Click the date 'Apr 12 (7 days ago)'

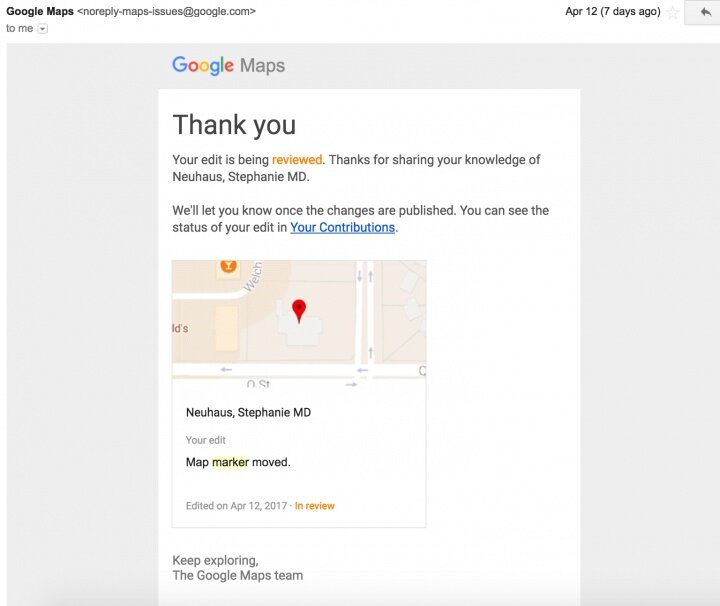click(613, 11)
